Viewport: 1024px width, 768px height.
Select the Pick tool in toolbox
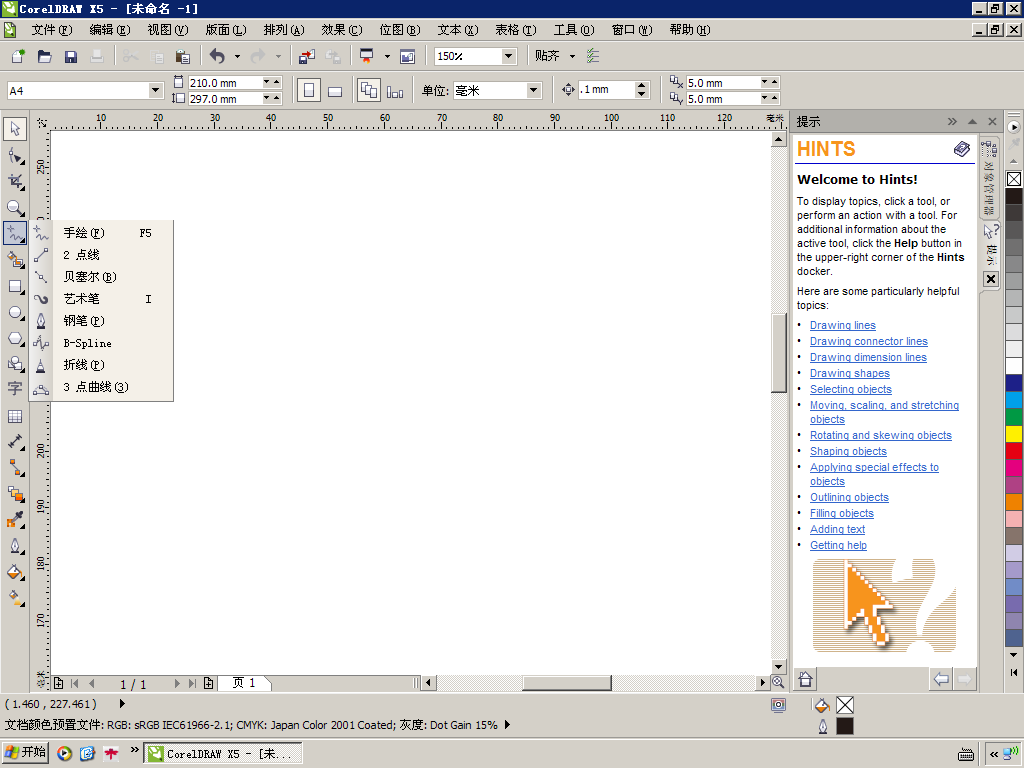(15, 129)
